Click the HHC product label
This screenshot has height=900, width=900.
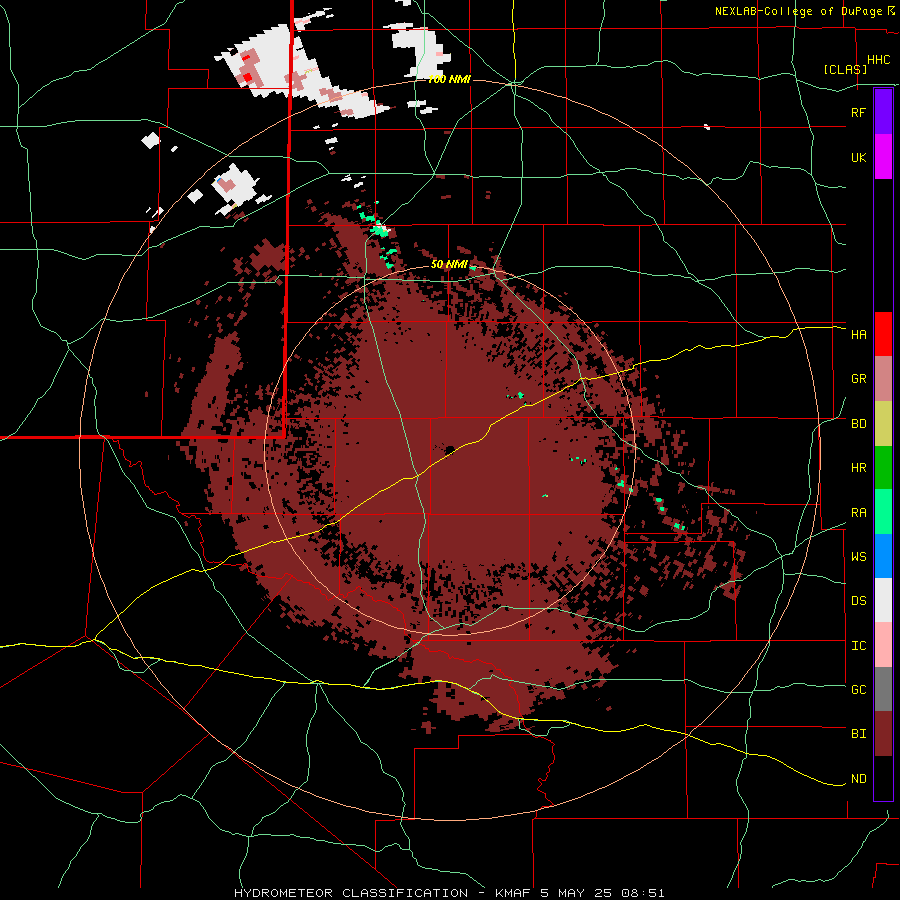878,60
